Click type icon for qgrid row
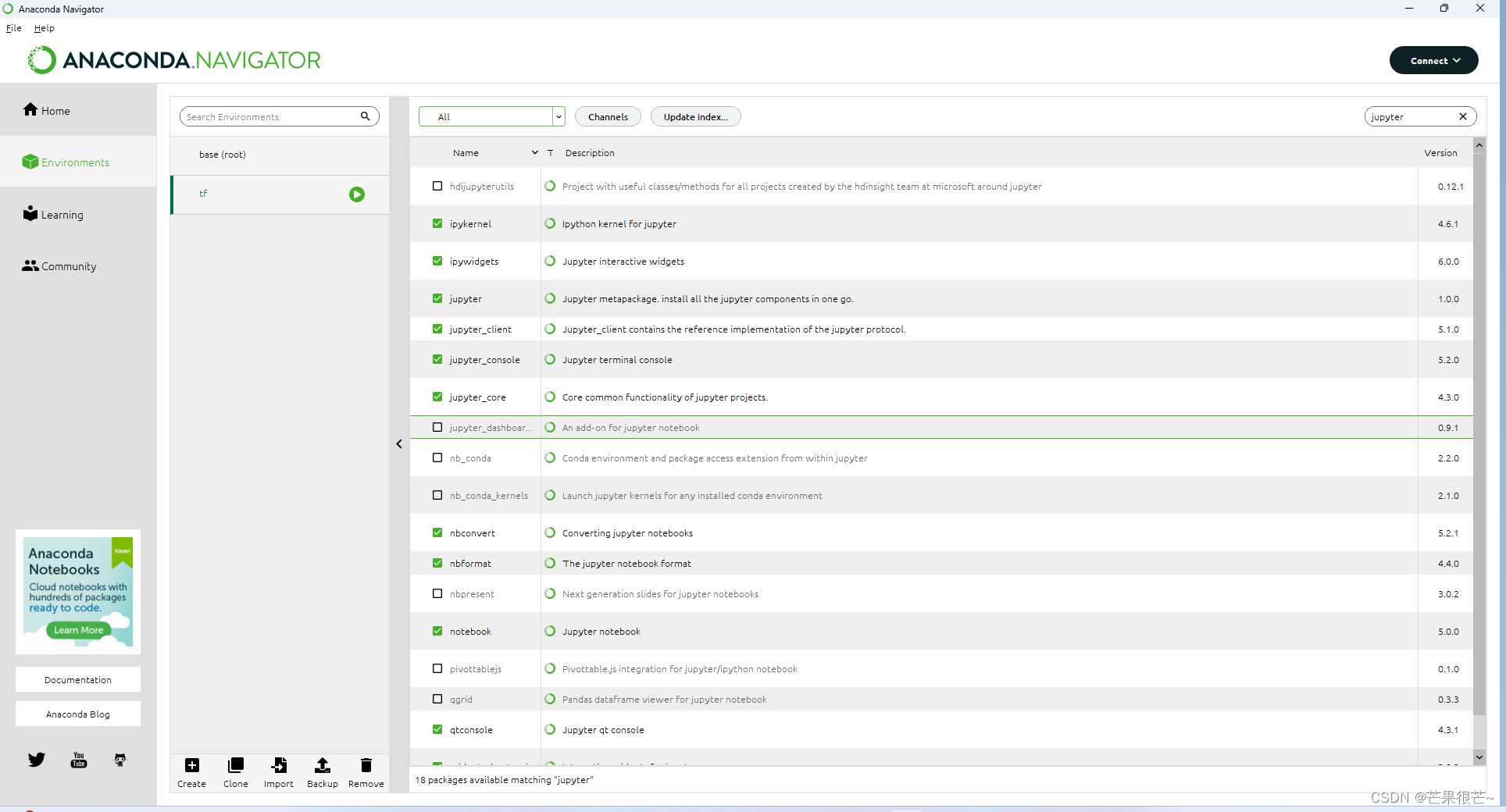 (x=550, y=699)
